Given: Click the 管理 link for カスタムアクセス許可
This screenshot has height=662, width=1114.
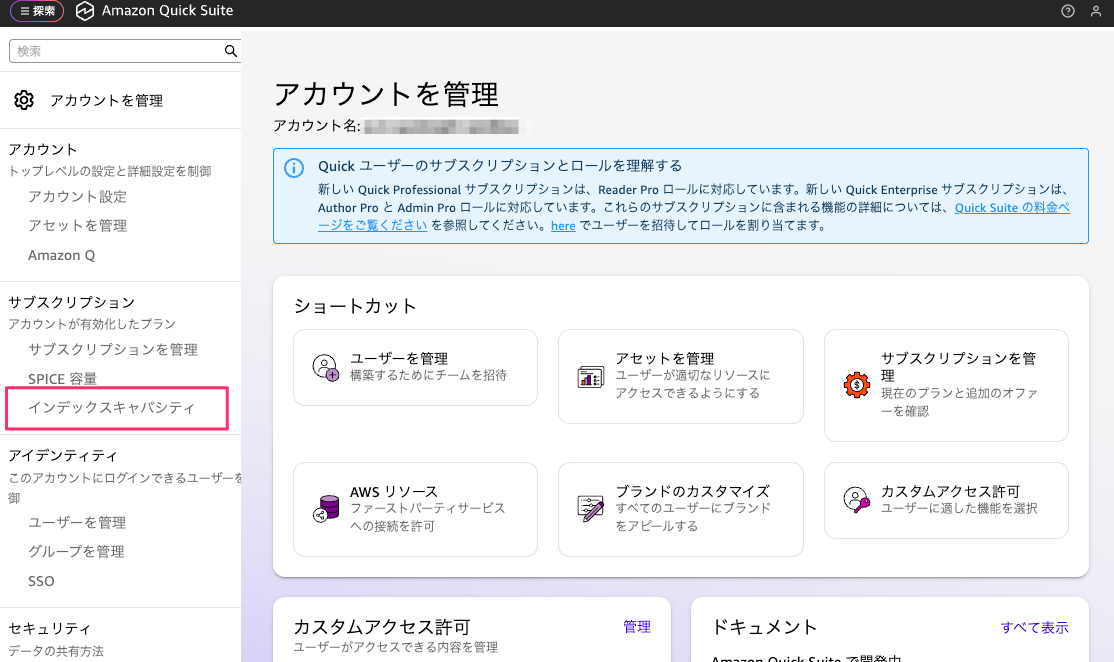Looking at the screenshot, I should pos(636,627).
